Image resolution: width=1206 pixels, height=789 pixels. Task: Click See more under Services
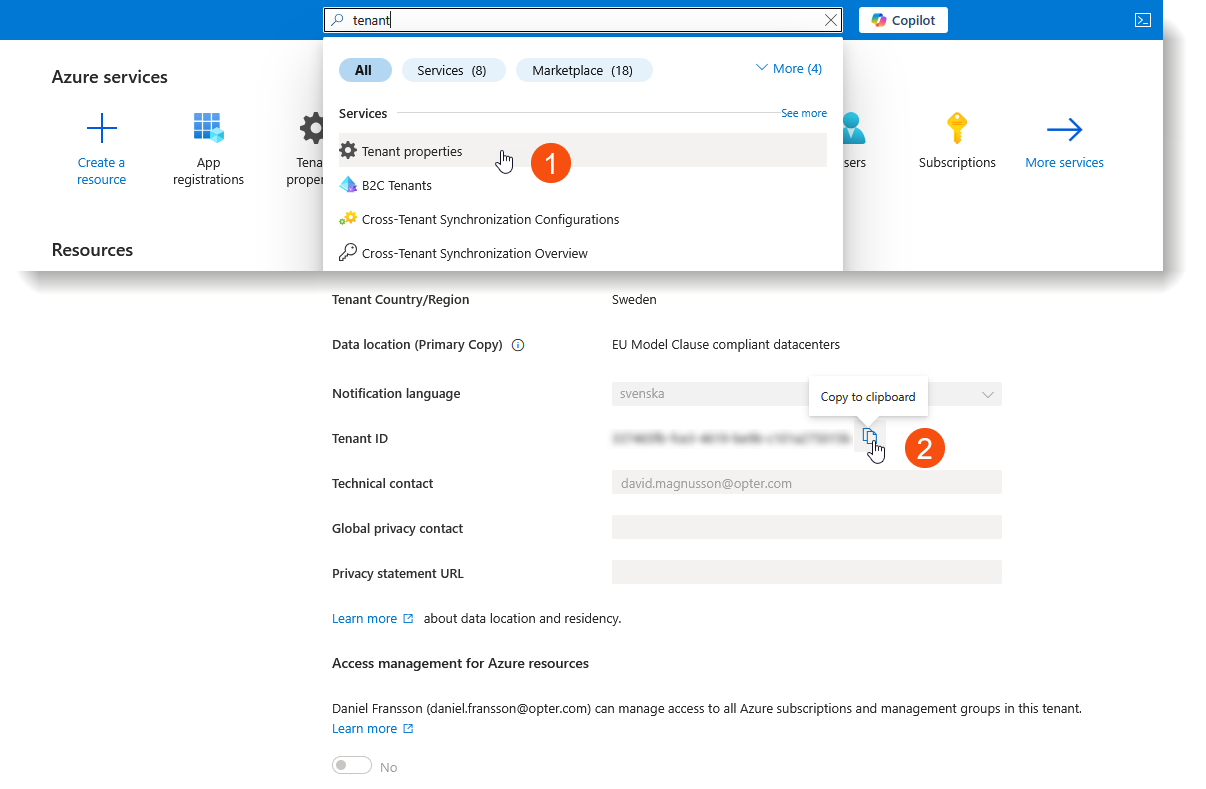pos(804,113)
